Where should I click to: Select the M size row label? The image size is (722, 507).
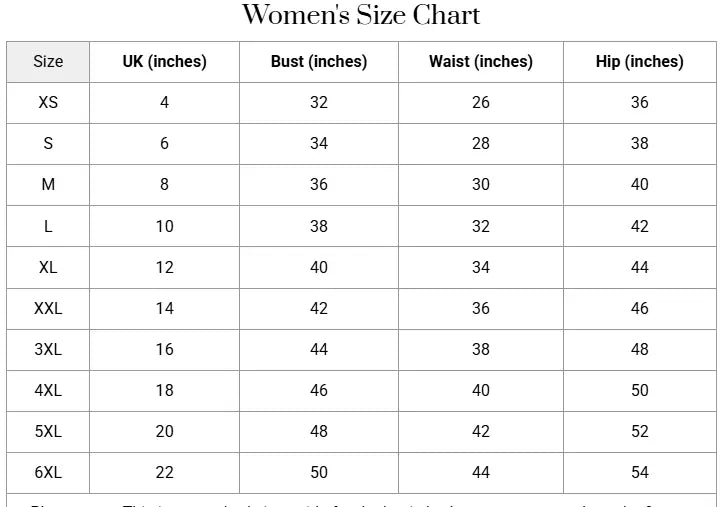coord(48,185)
